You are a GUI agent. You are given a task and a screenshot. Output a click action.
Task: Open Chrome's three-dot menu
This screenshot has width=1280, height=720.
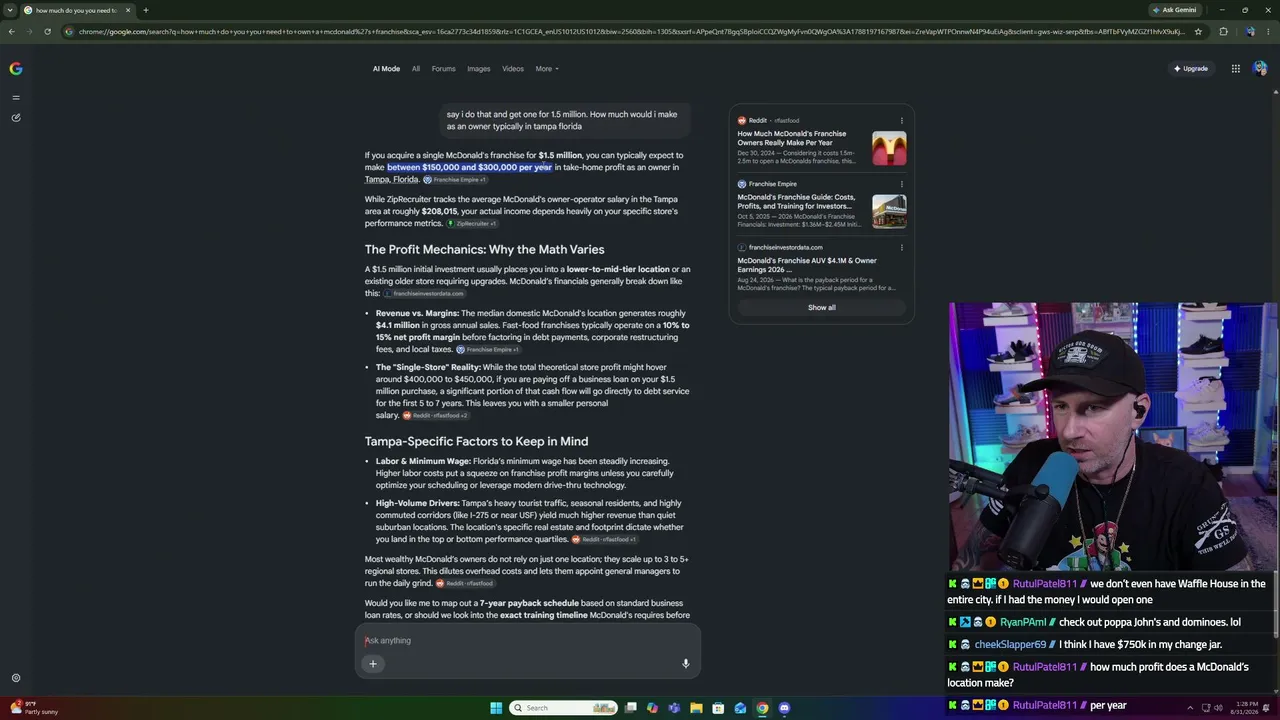coord(1270,31)
